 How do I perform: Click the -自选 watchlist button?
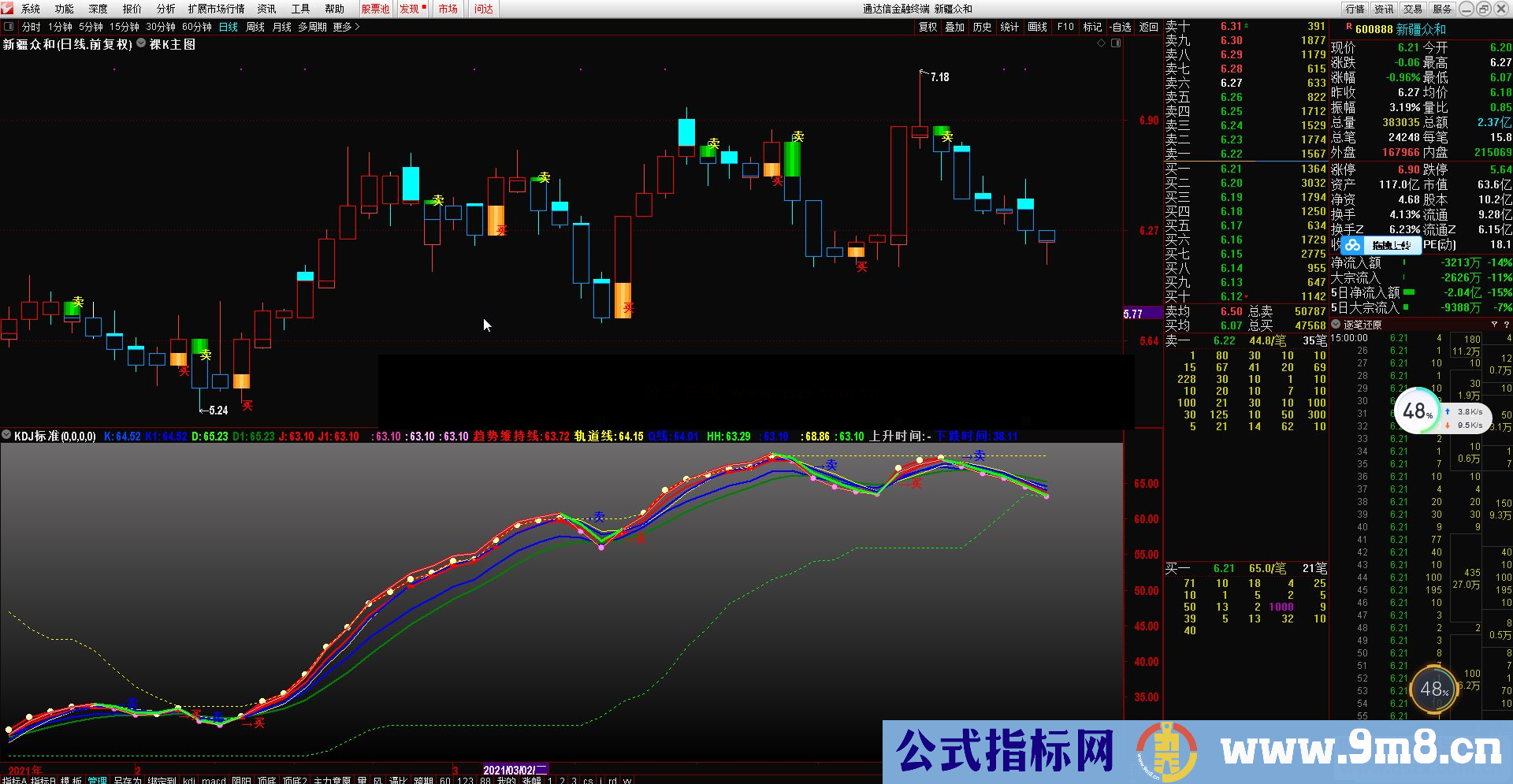1121,26
